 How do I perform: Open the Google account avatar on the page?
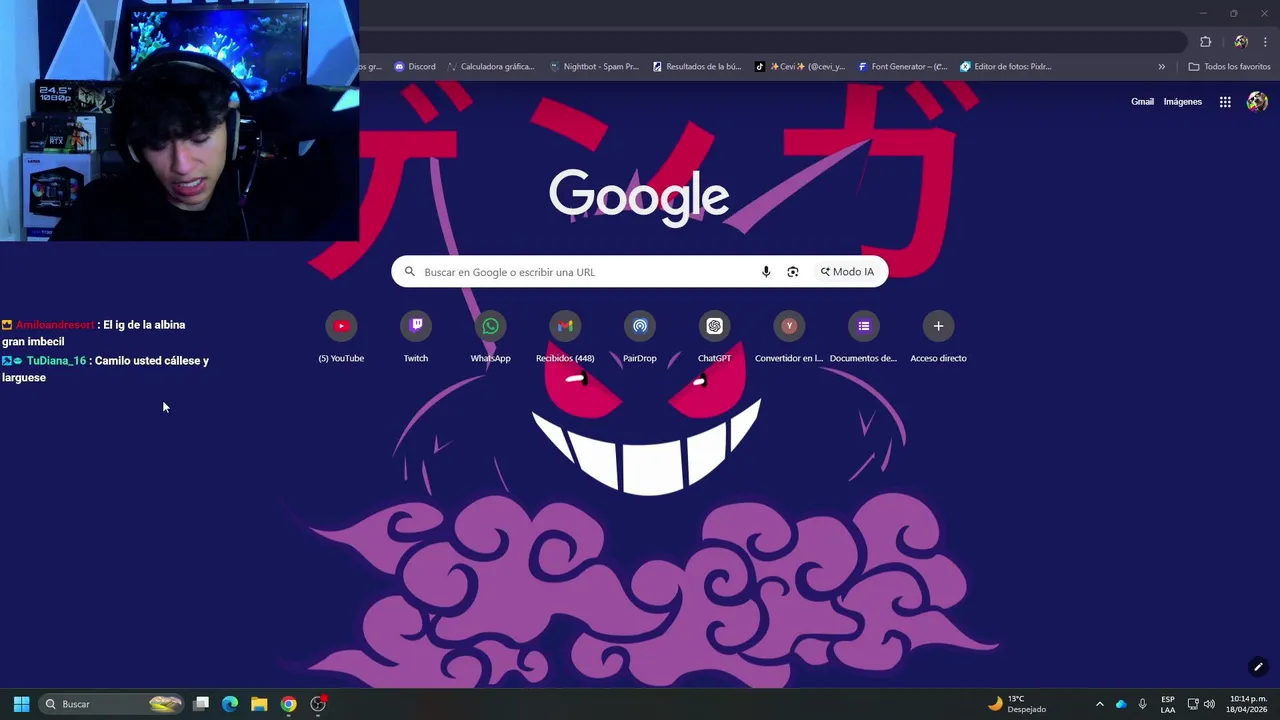[1257, 102]
